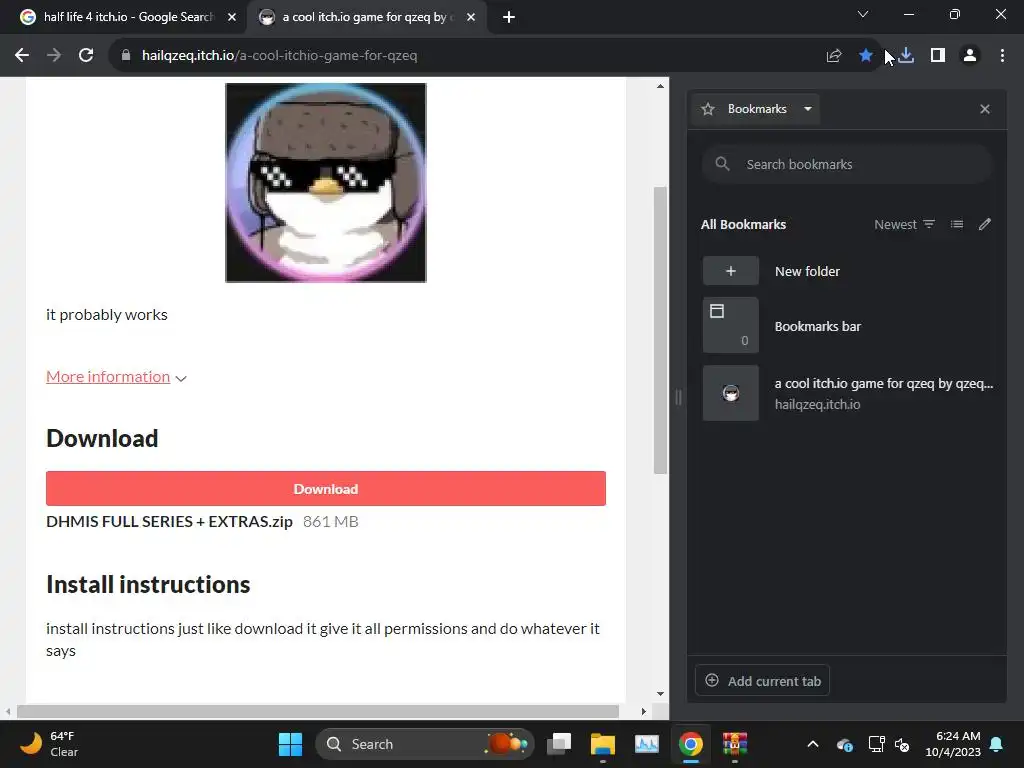Click the page vertical scrollbar thumb
This screenshot has width=1024, height=768.
pos(660,330)
